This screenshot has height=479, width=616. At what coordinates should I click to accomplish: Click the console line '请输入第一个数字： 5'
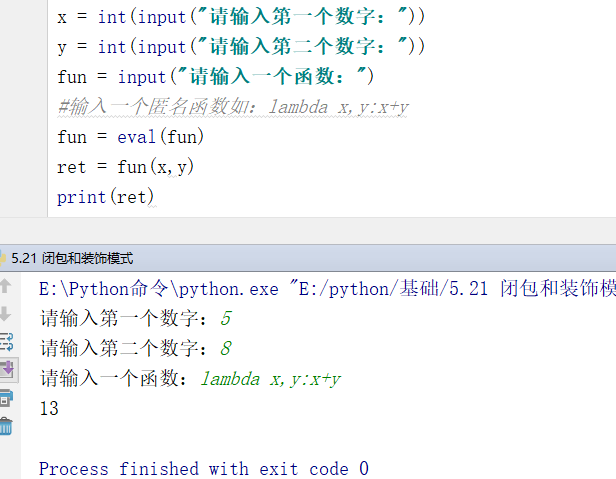136,318
